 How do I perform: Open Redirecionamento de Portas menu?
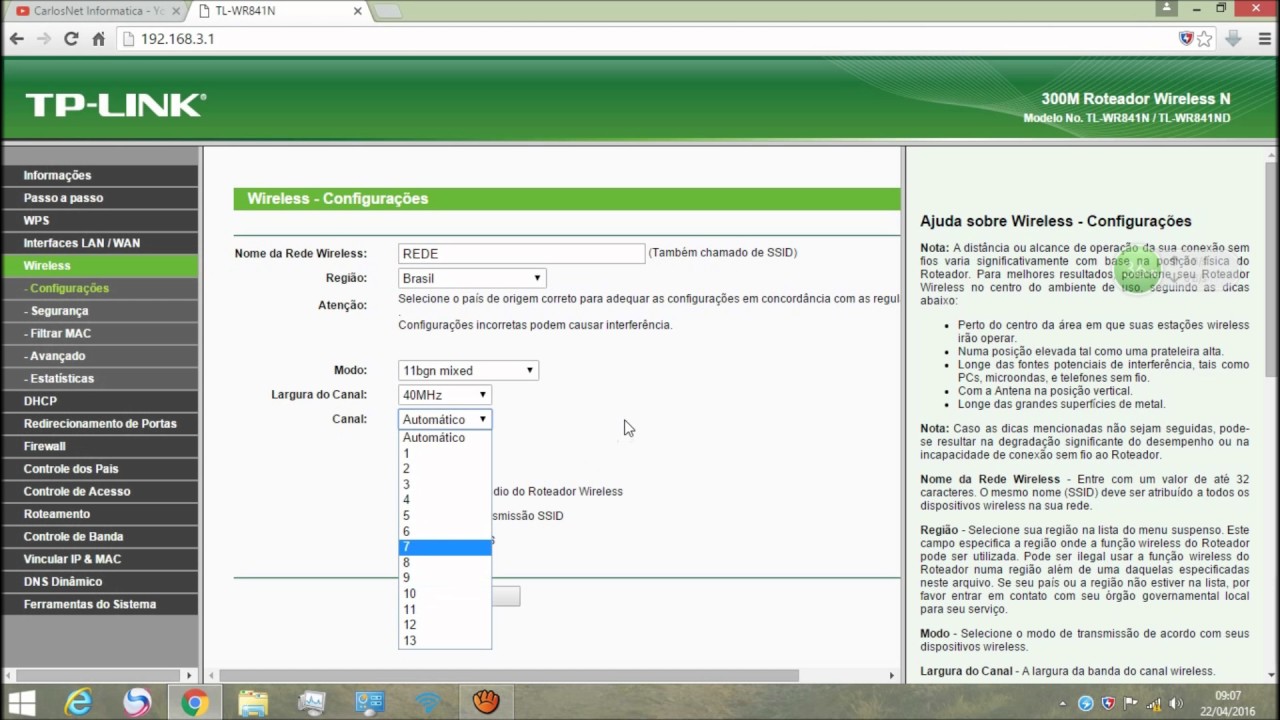click(x=100, y=423)
